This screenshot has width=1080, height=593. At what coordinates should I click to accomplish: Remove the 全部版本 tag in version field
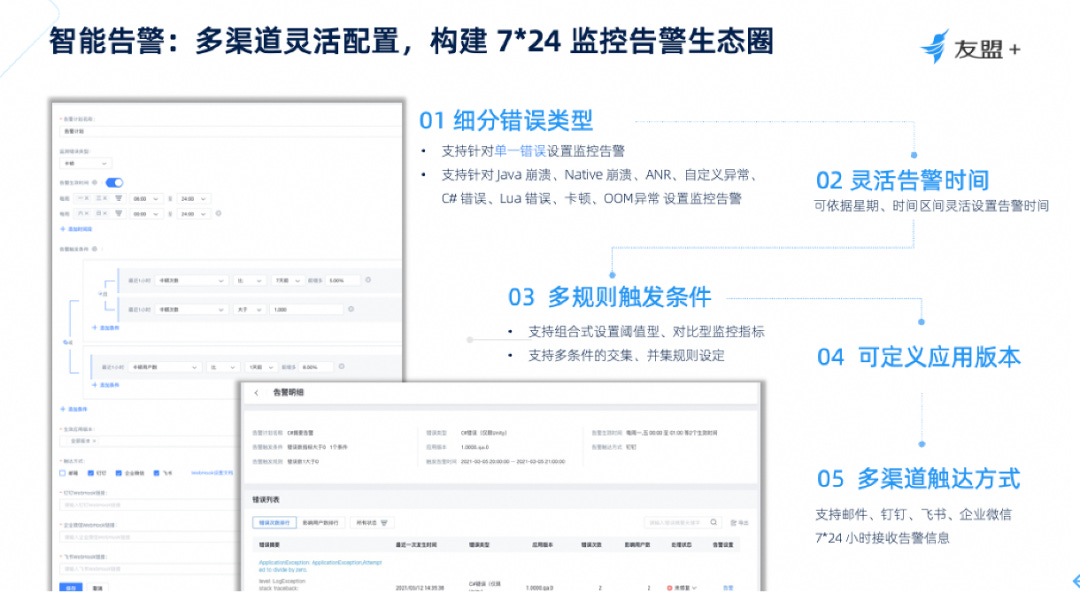point(94,441)
